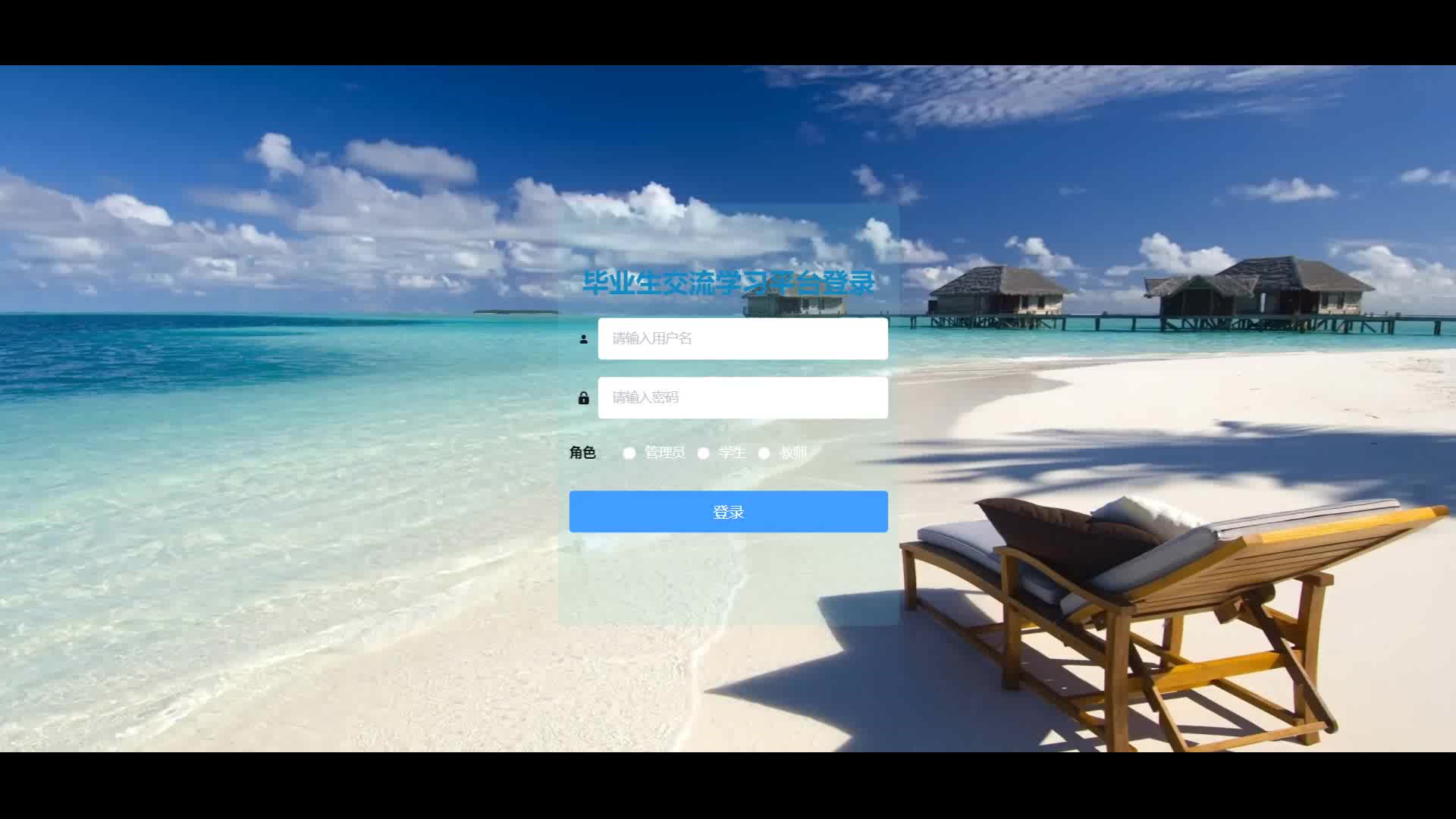This screenshot has height=819, width=1456.
Task: Focus the 请输入密码 password field
Action: tap(742, 397)
